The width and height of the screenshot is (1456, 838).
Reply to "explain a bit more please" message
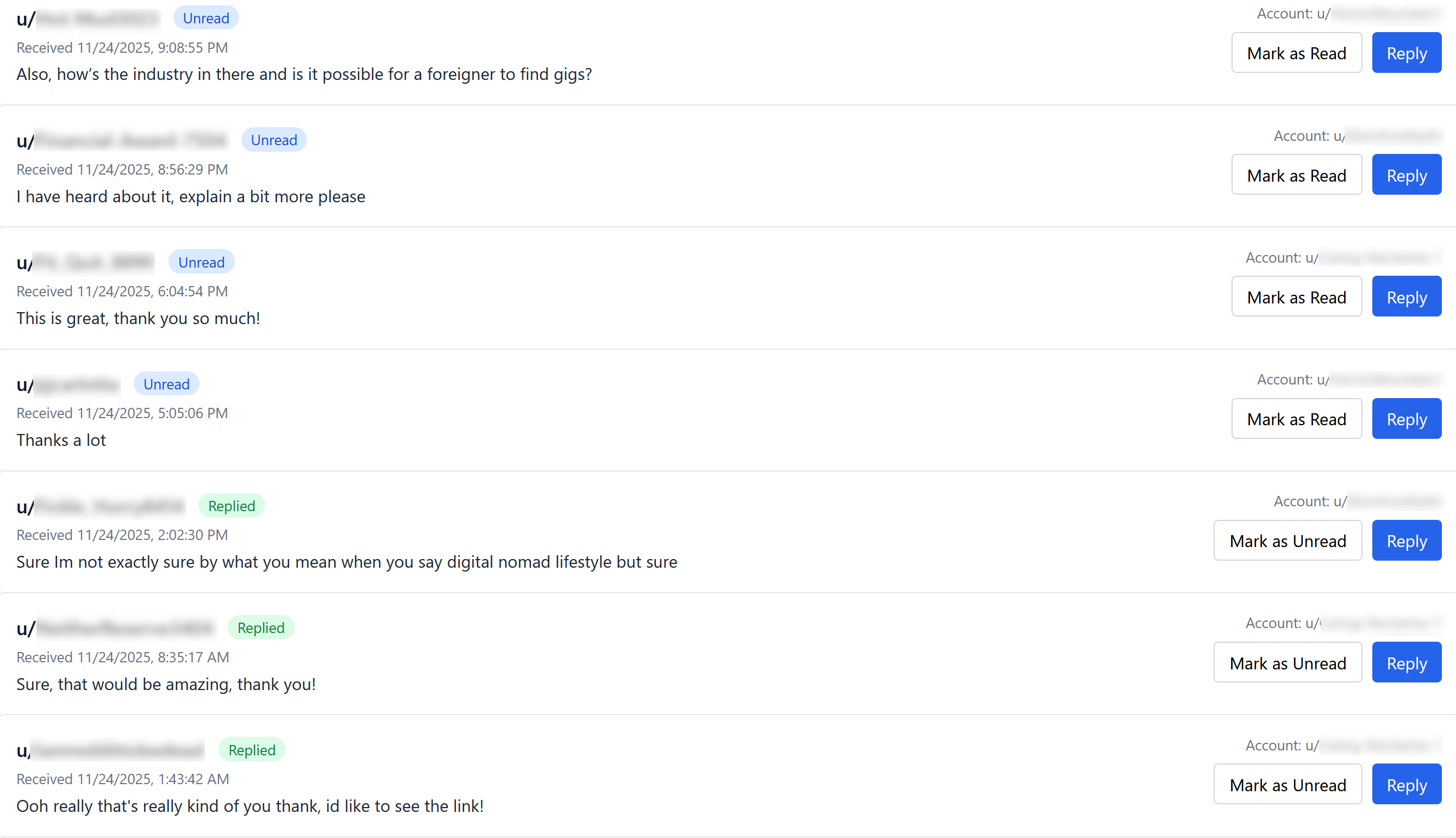pyautogui.click(x=1406, y=175)
